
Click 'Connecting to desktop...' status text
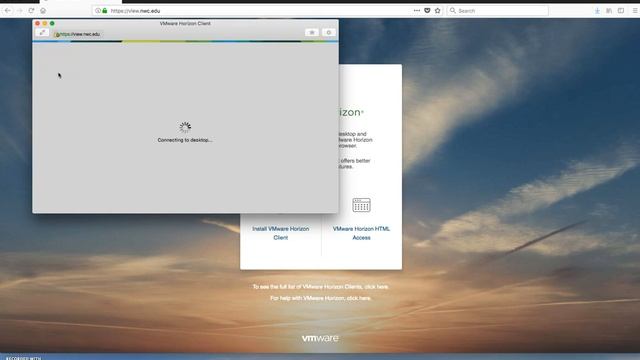click(x=185, y=140)
